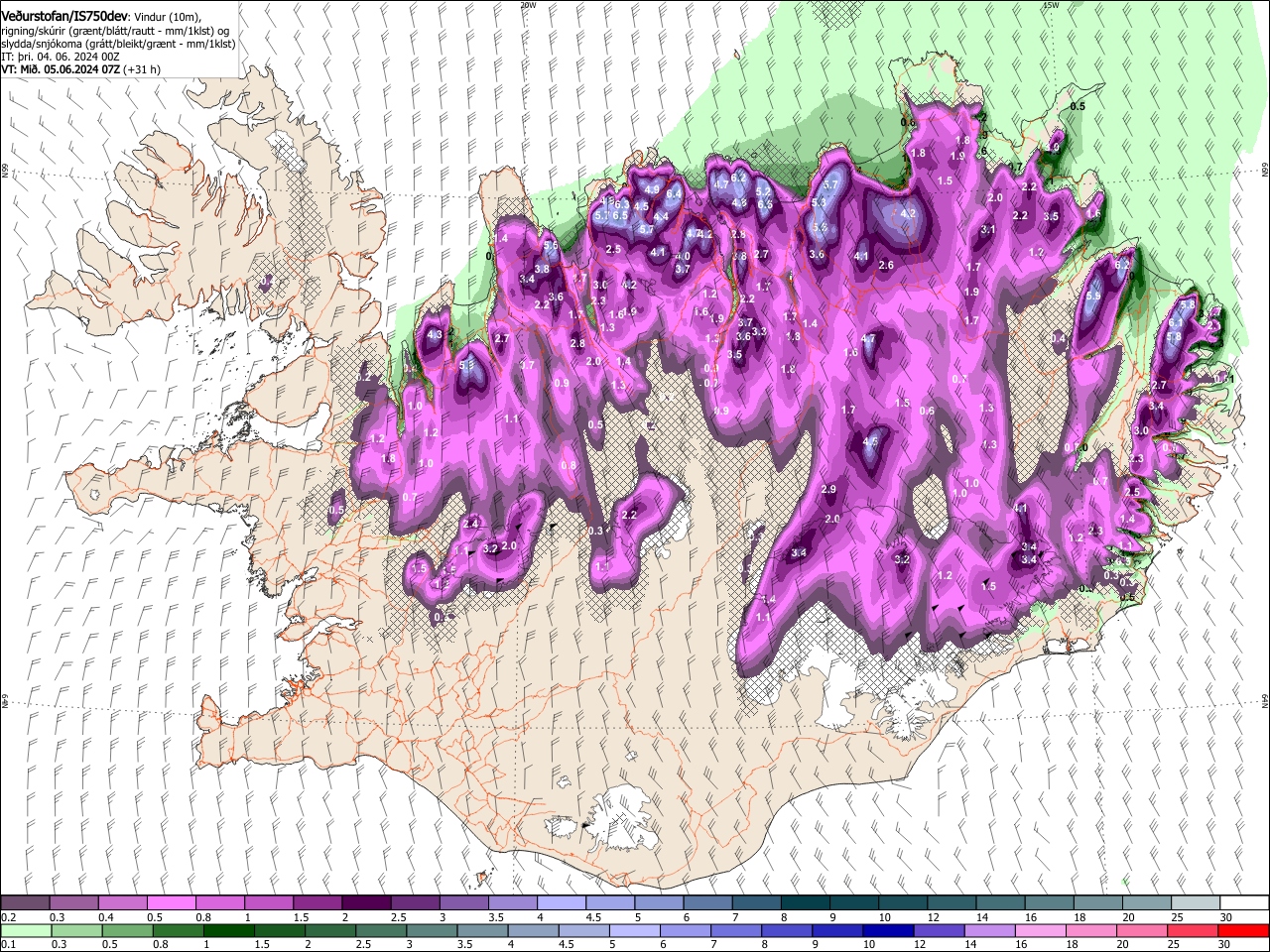This screenshot has width=1270, height=952.
Task: Pick upper scale swatch between 4.5 and 5
Action: click(609, 903)
